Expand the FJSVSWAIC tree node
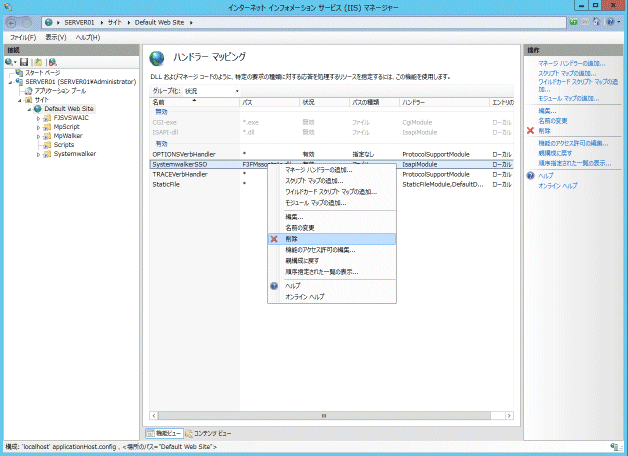This screenshot has height=456, width=628. [38, 119]
